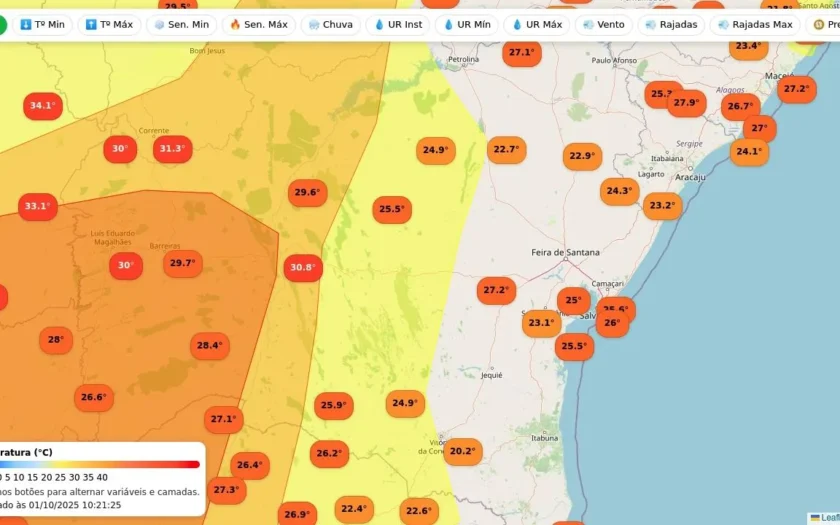Switch to UR Mín humidity layer
The image size is (840, 525).
coord(466,25)
